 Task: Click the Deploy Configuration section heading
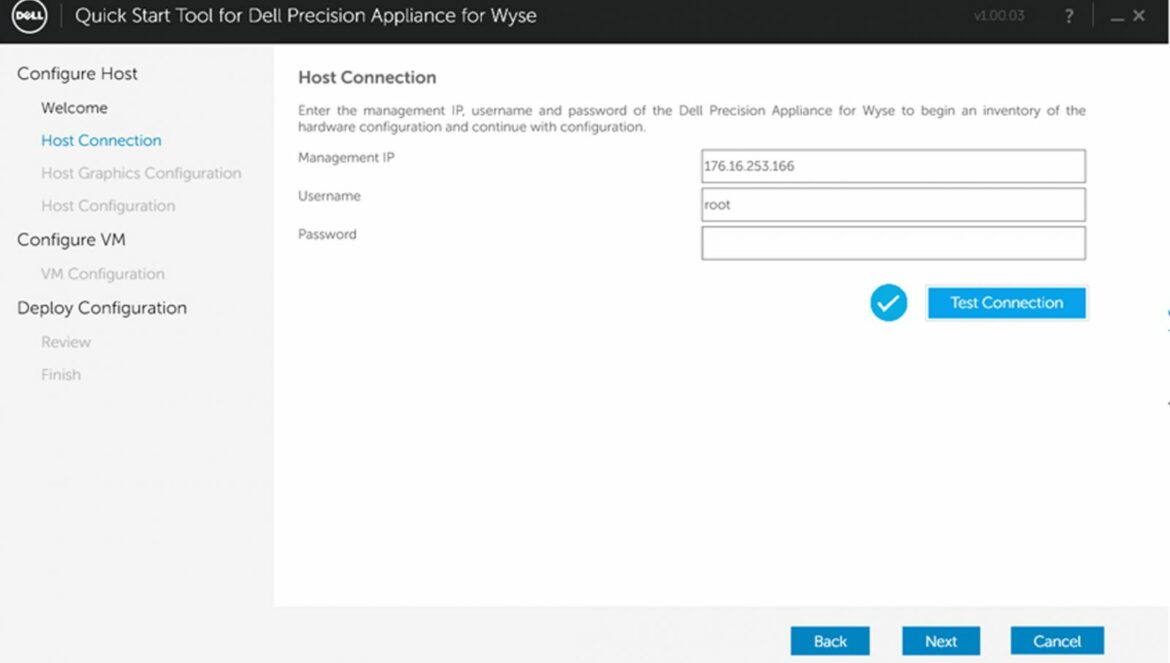click(101, 308)
